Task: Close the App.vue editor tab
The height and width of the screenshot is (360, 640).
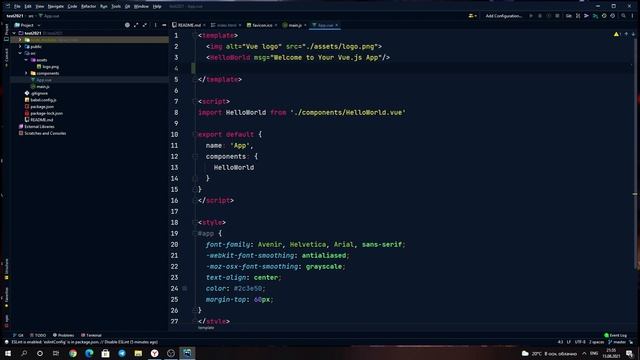Action: tap(337, 25)
